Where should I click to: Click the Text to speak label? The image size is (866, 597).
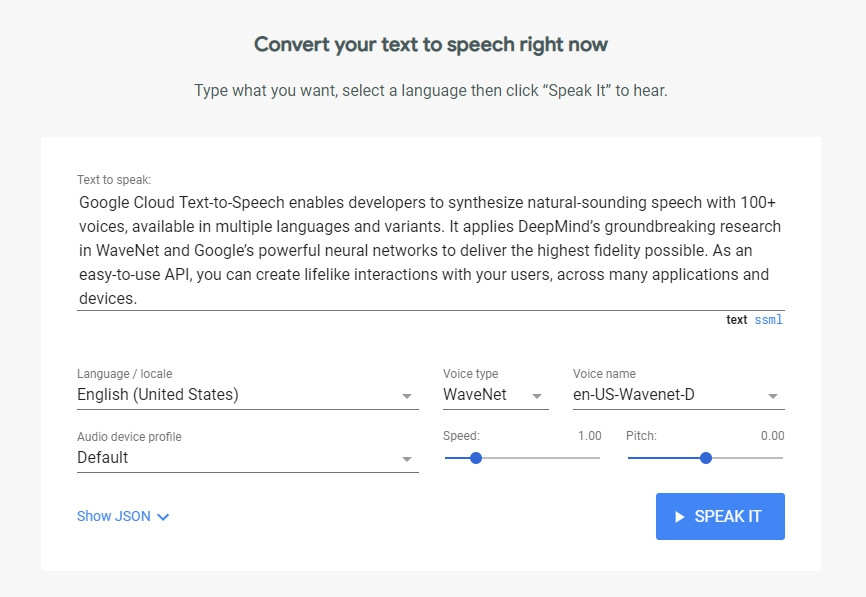tap(114, 180)
